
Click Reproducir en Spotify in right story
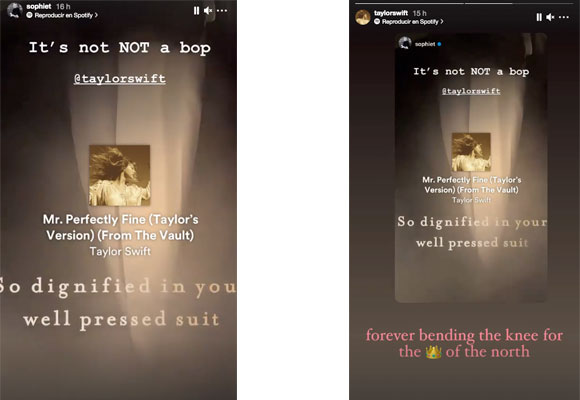tap(409, 21)
